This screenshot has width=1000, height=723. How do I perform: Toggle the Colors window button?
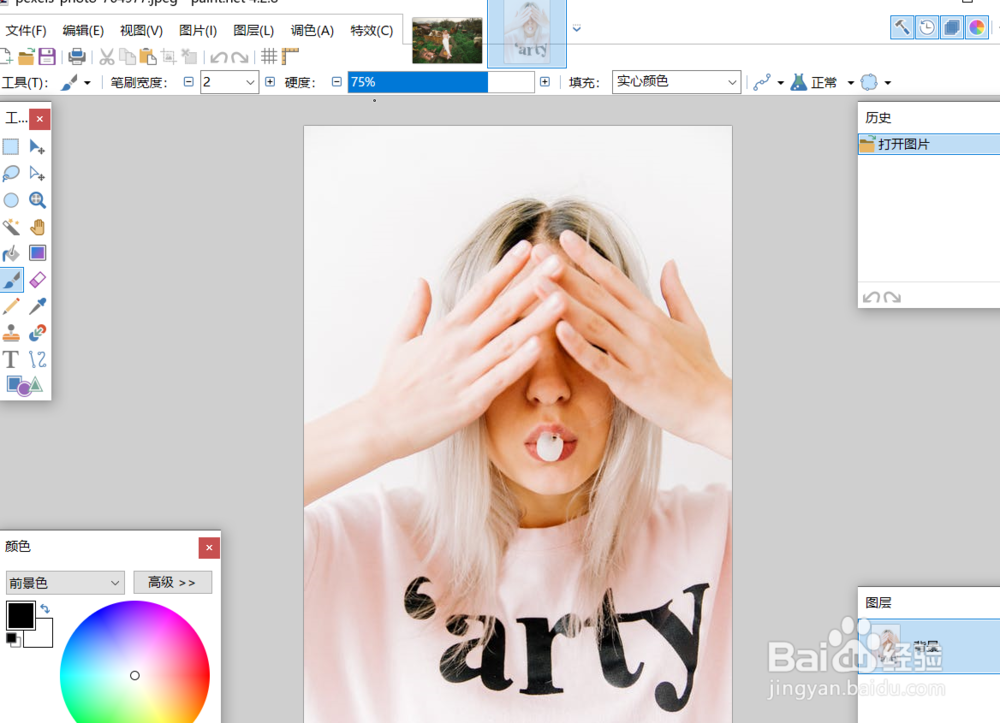976,27
